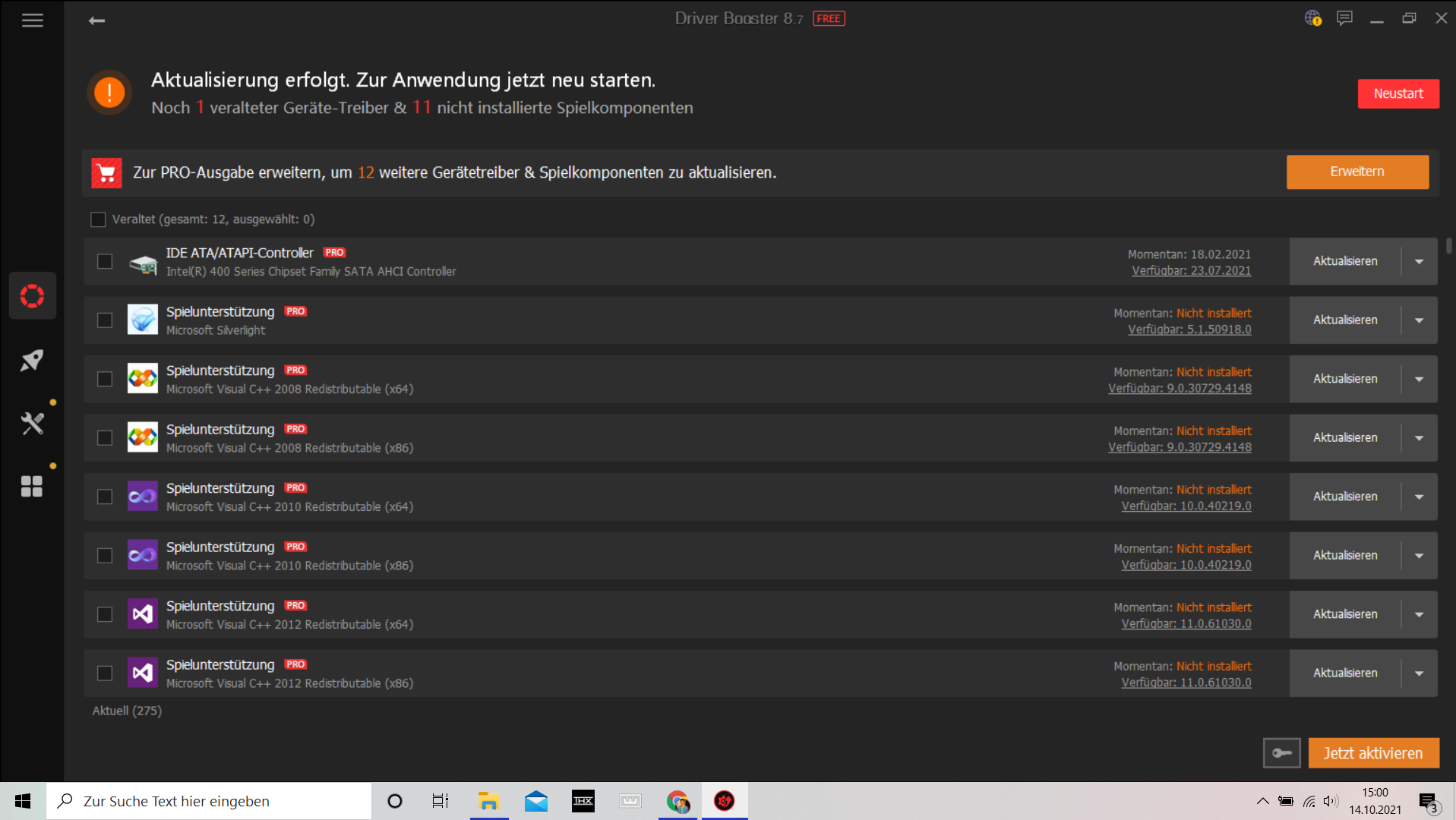This screenshot has height=820, width=1456.
Task: Click the shopping cart icon
Action: pyautogui.click(x=106, y=173)
